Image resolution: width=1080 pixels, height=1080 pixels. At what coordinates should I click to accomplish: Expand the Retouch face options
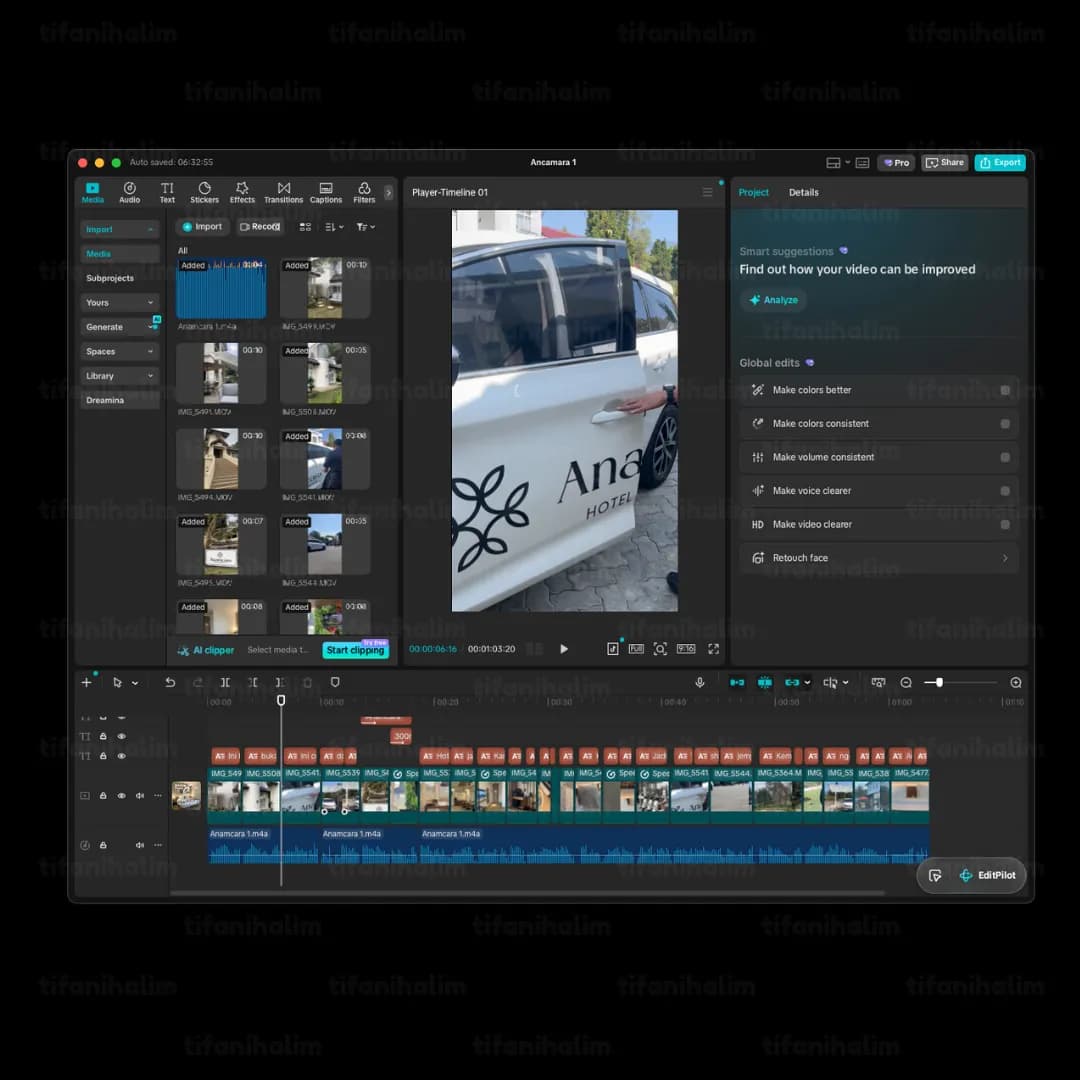point(1005,559)
